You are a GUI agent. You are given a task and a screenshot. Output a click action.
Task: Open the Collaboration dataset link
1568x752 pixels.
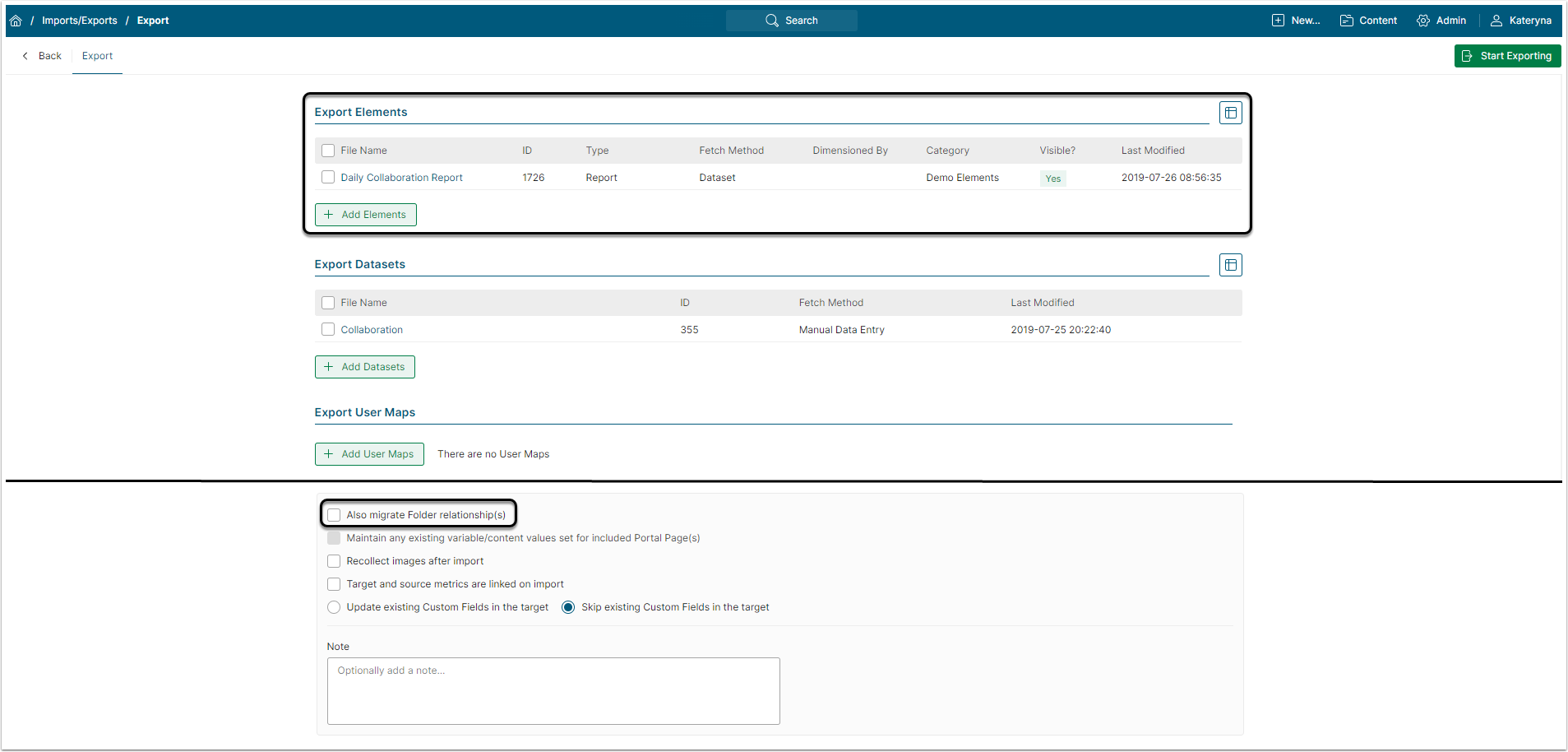372,330
